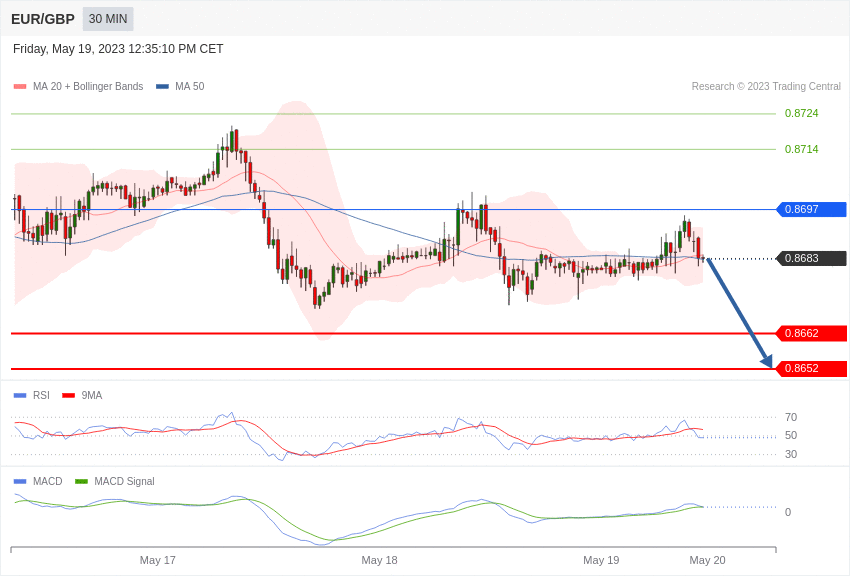This screenshot has height=576, width=850.
Task: Select the red 0.8662 support price tag
Action: click(x=811, y=333)
